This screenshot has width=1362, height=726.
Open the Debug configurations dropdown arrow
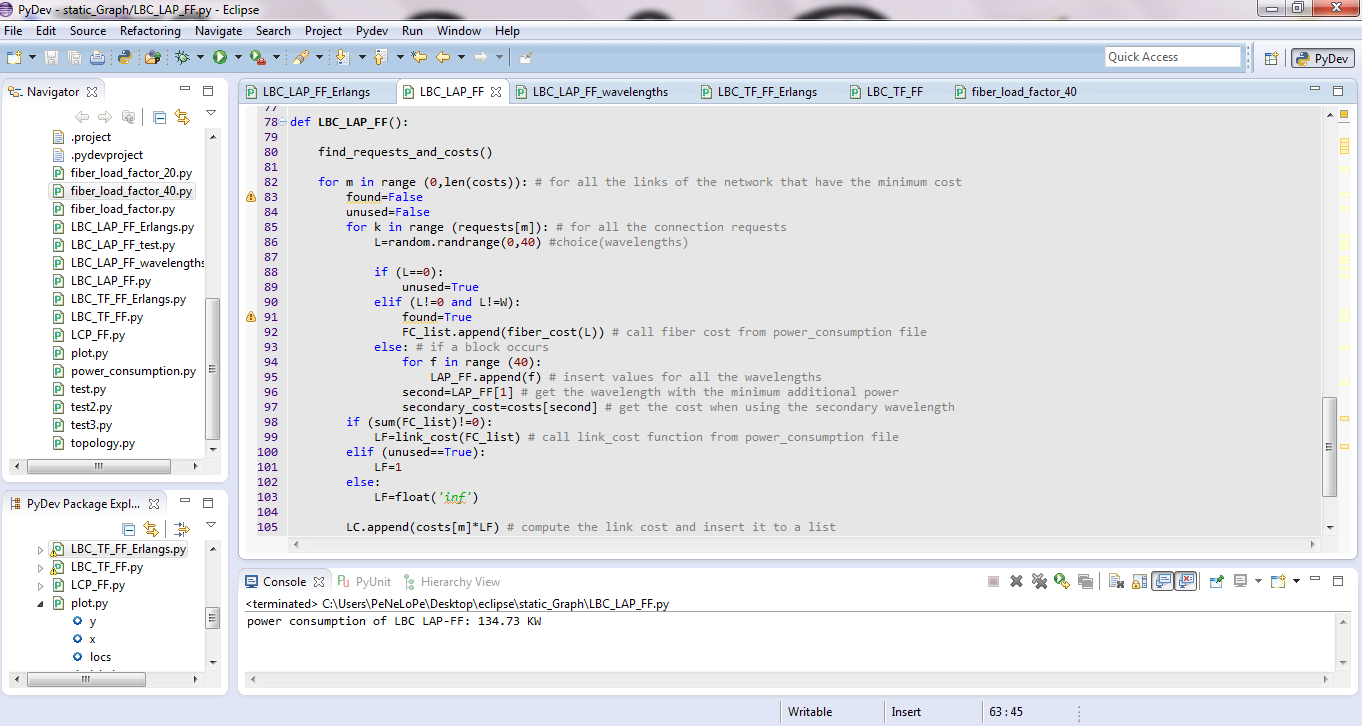point(200,57)
